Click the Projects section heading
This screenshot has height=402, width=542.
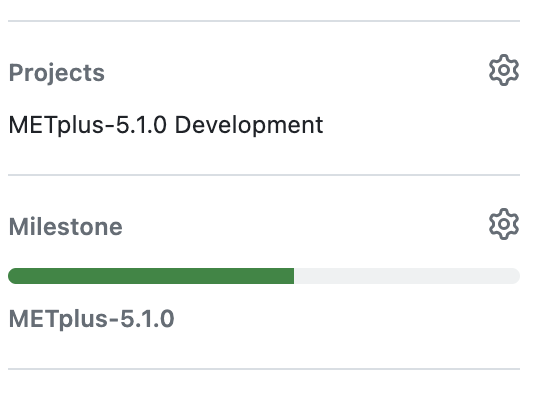[x=57, y=73]
